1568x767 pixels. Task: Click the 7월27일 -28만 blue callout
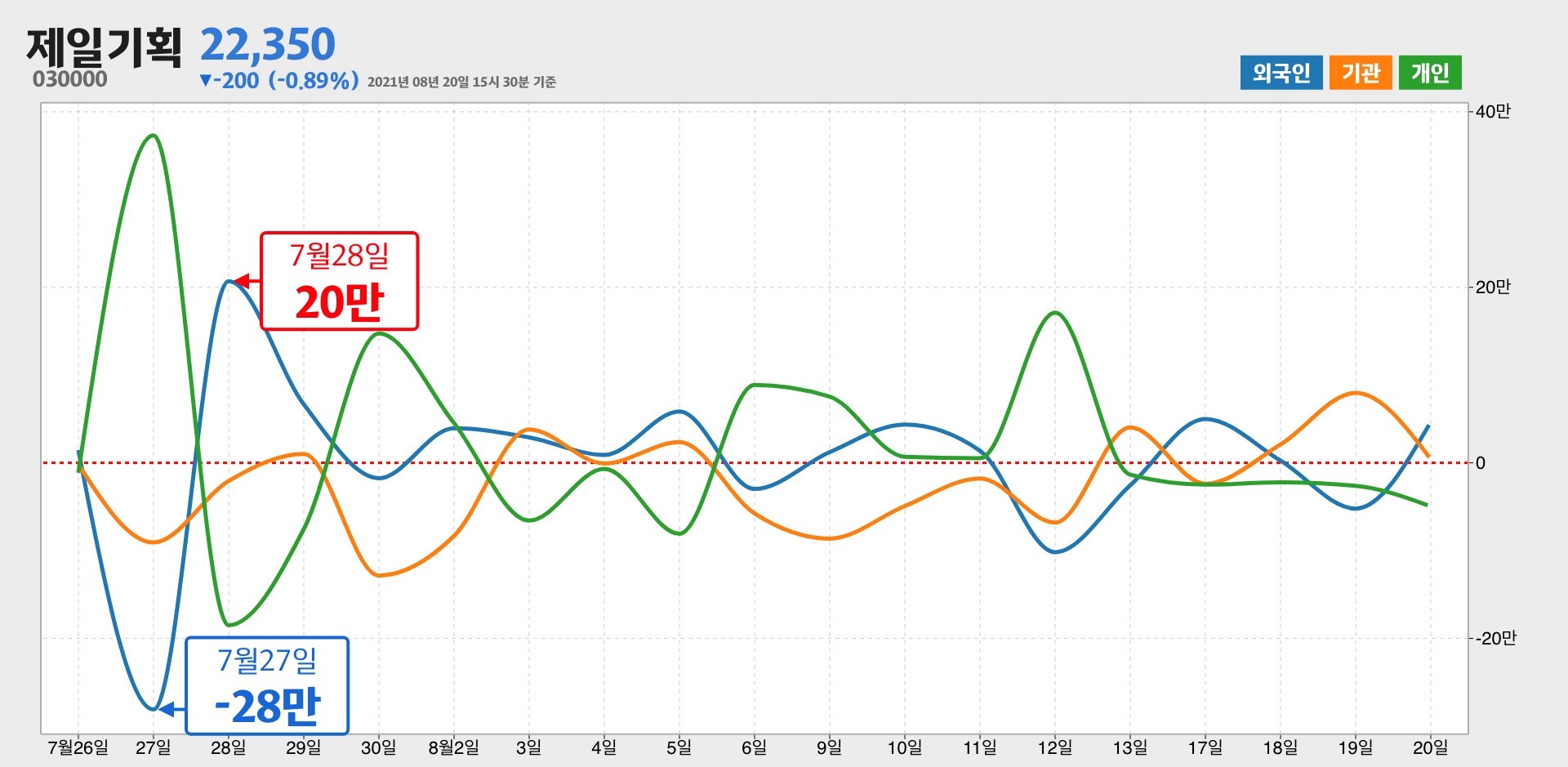267,686
